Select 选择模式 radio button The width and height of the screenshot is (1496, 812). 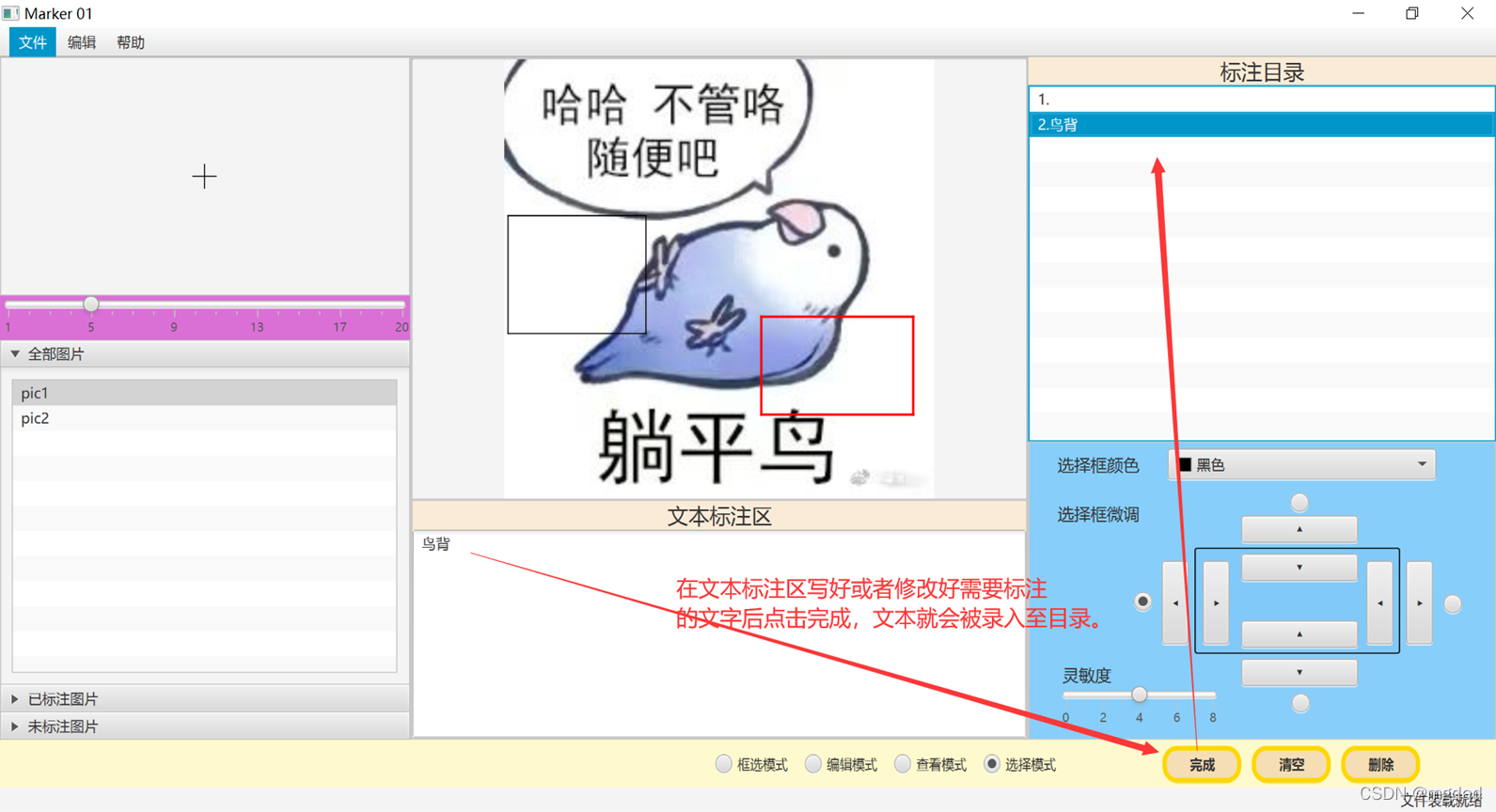pos(991,764)
